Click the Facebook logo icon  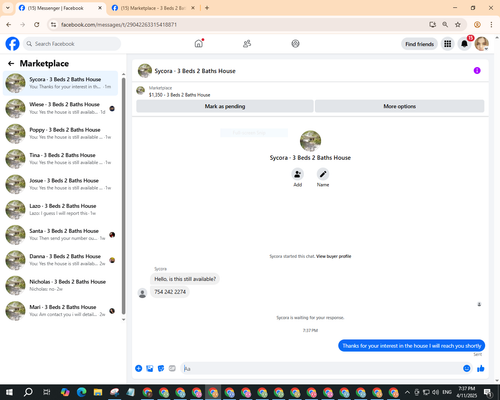coord(12,44)
